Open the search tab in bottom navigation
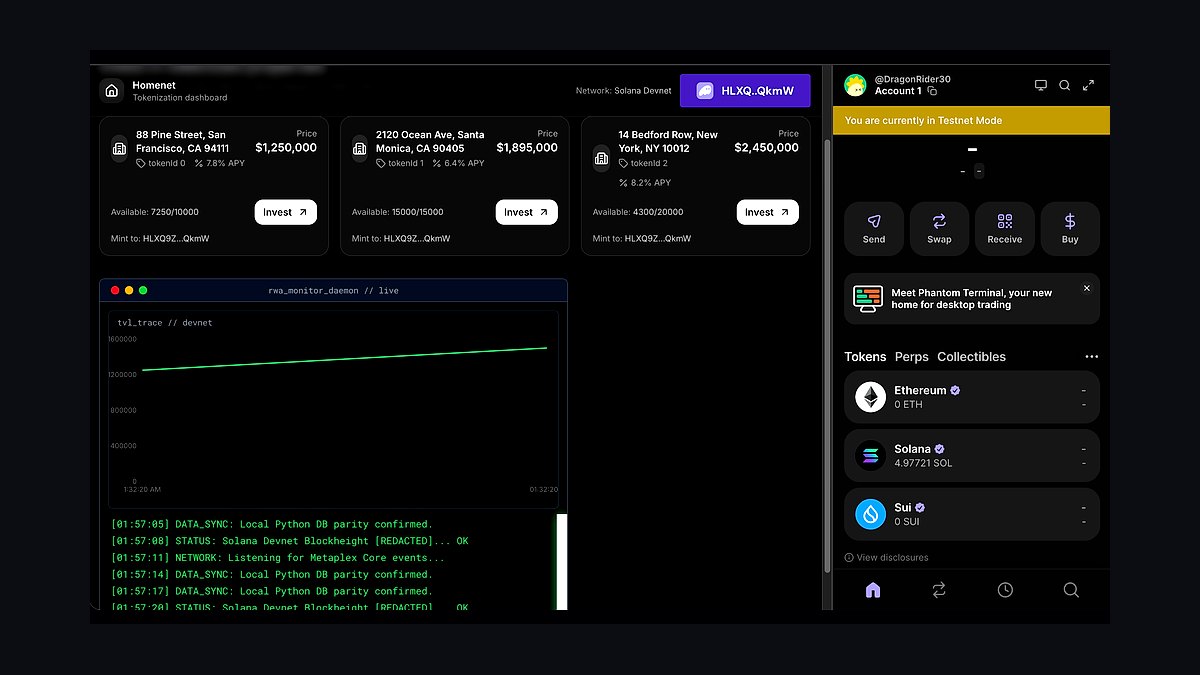 [1071, 590]
